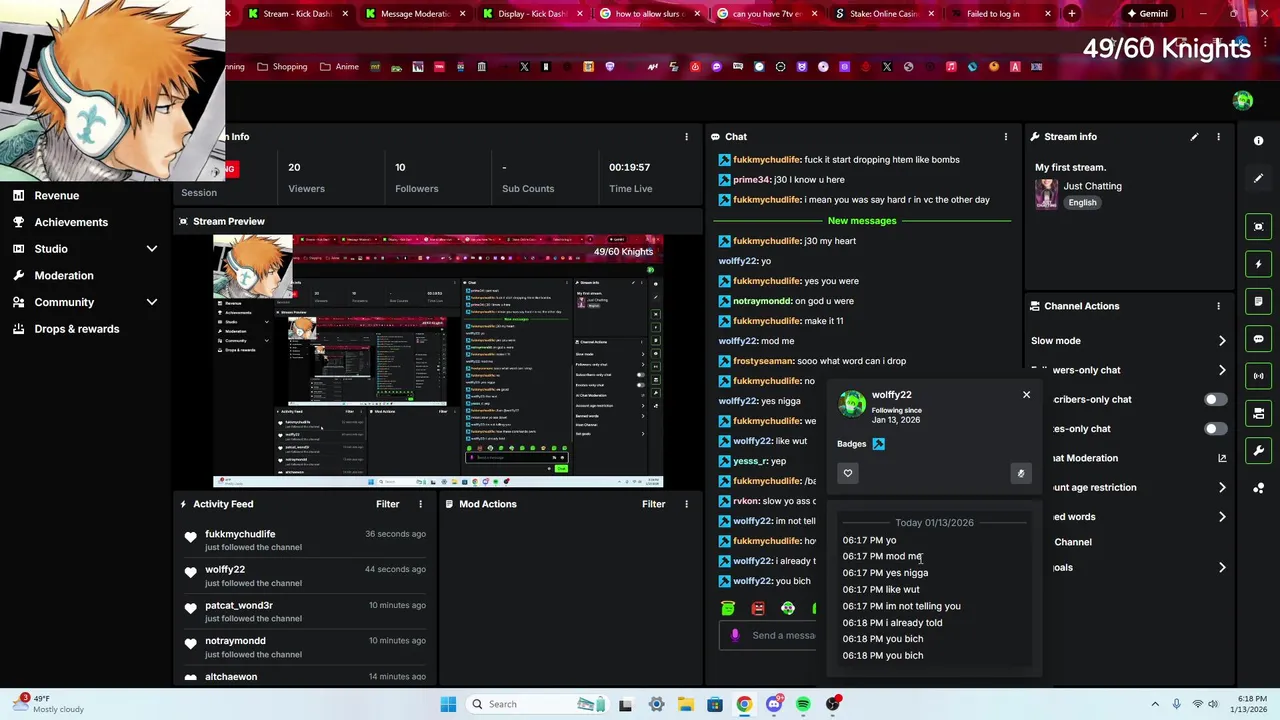
Task: Expand the Community sidebar submenu
Action: (152, 302)
